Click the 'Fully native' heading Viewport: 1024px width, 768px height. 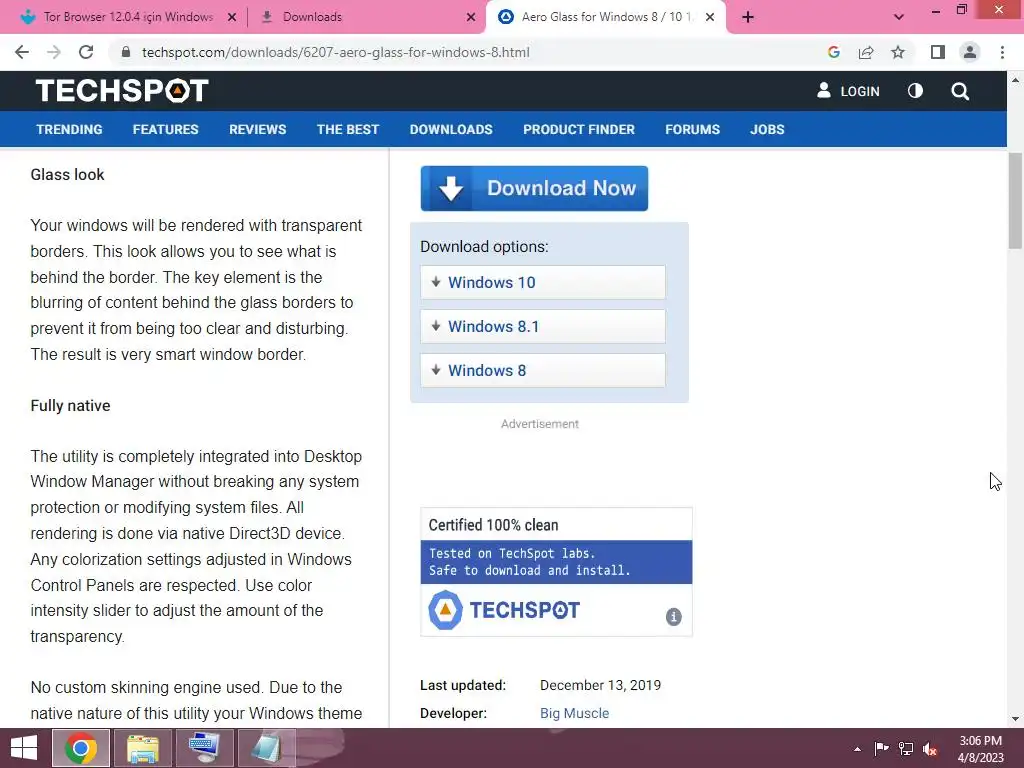[x=71, y=406]
